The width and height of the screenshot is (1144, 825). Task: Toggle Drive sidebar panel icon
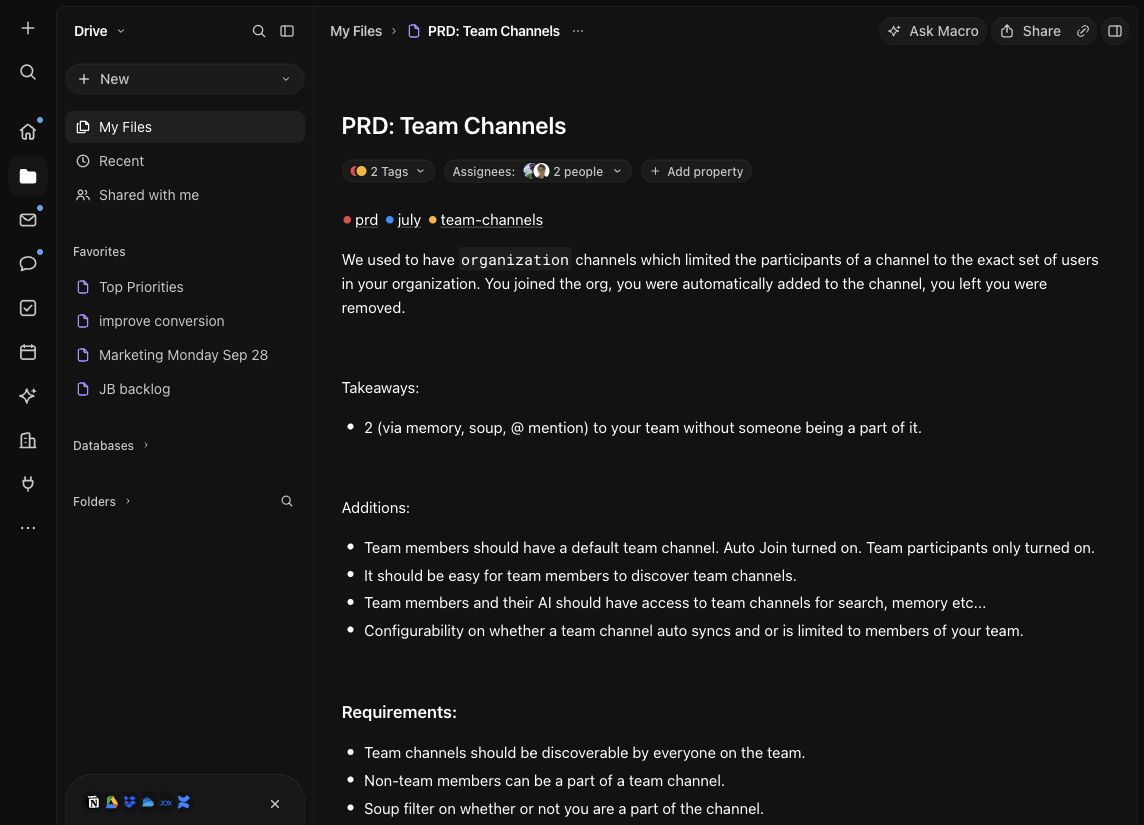[287, 31]
